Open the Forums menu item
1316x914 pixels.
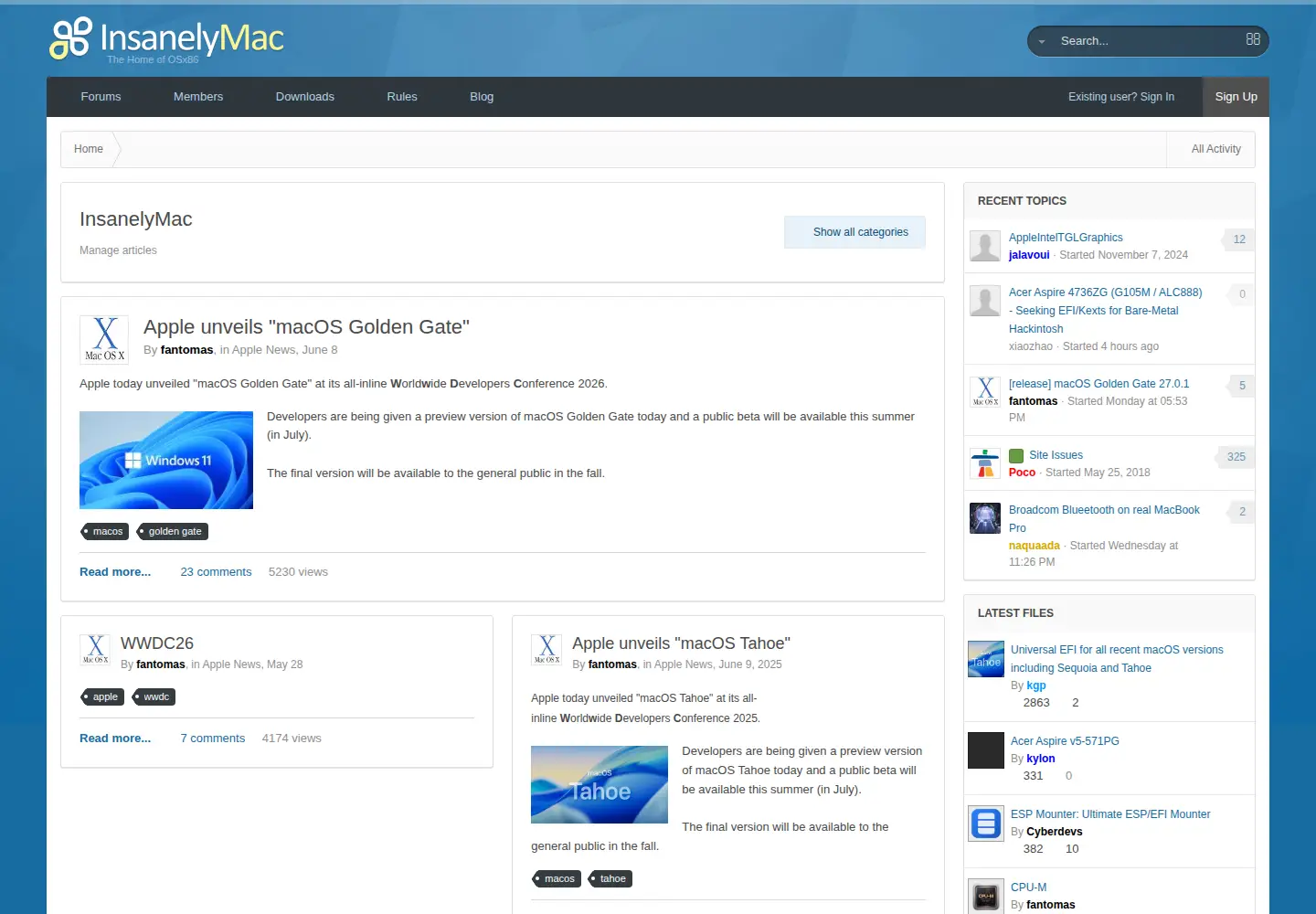click(x=101, y=97)
